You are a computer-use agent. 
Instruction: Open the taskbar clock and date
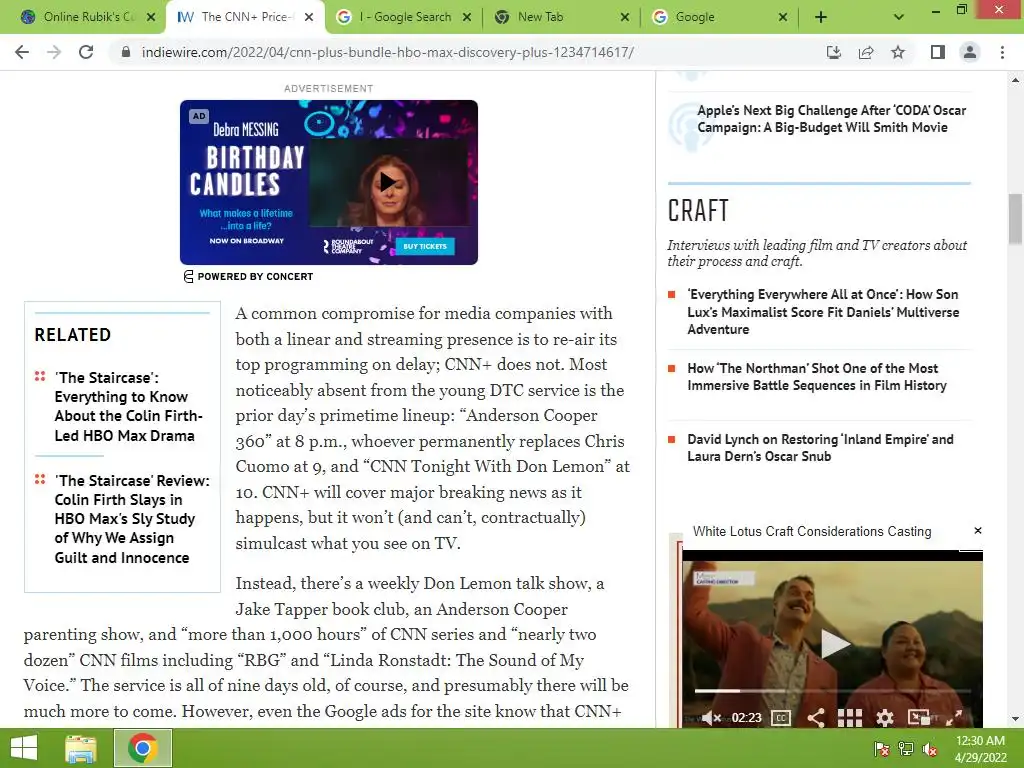tap(980, 749)
